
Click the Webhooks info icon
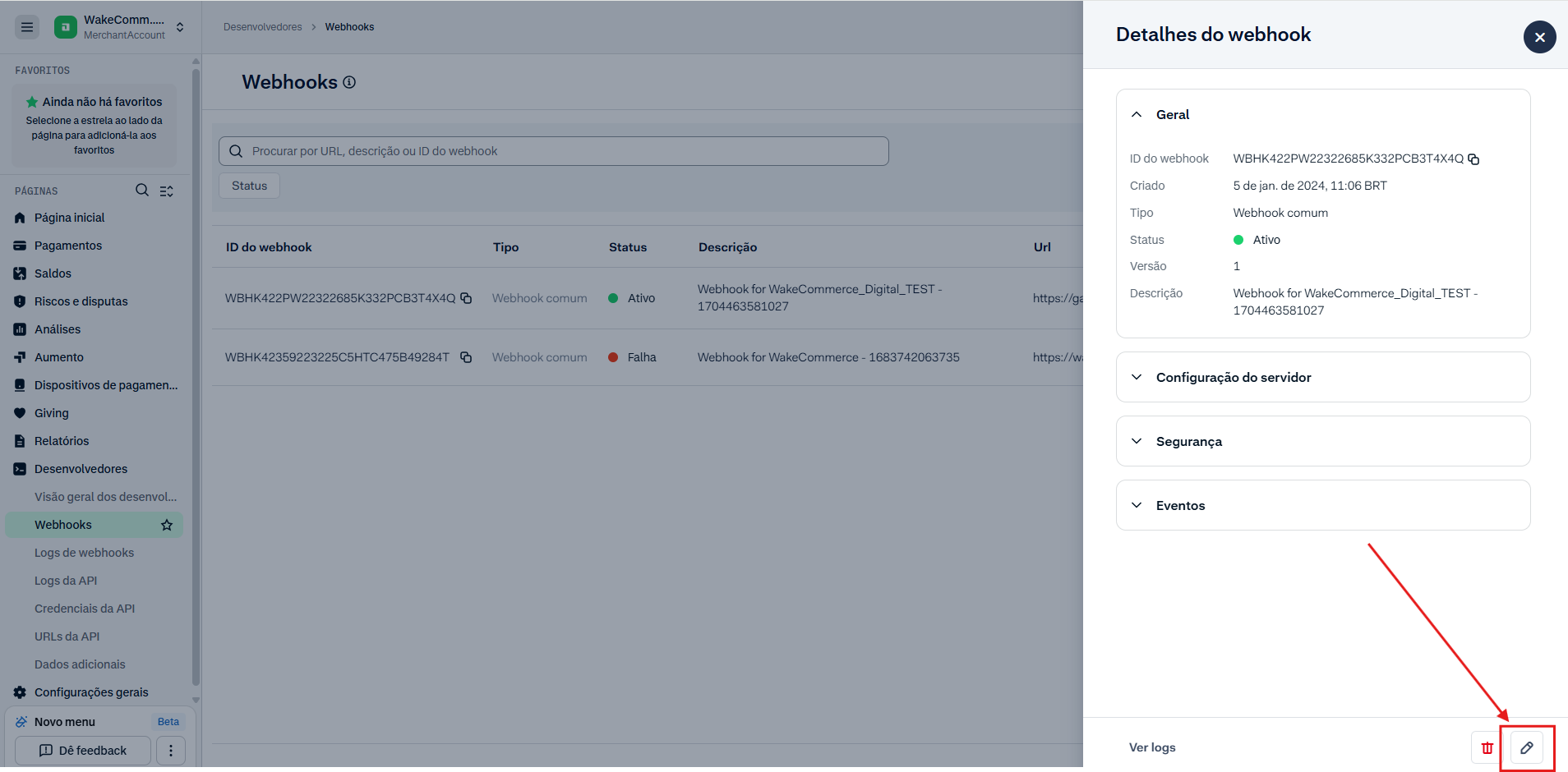coord(349,82)
